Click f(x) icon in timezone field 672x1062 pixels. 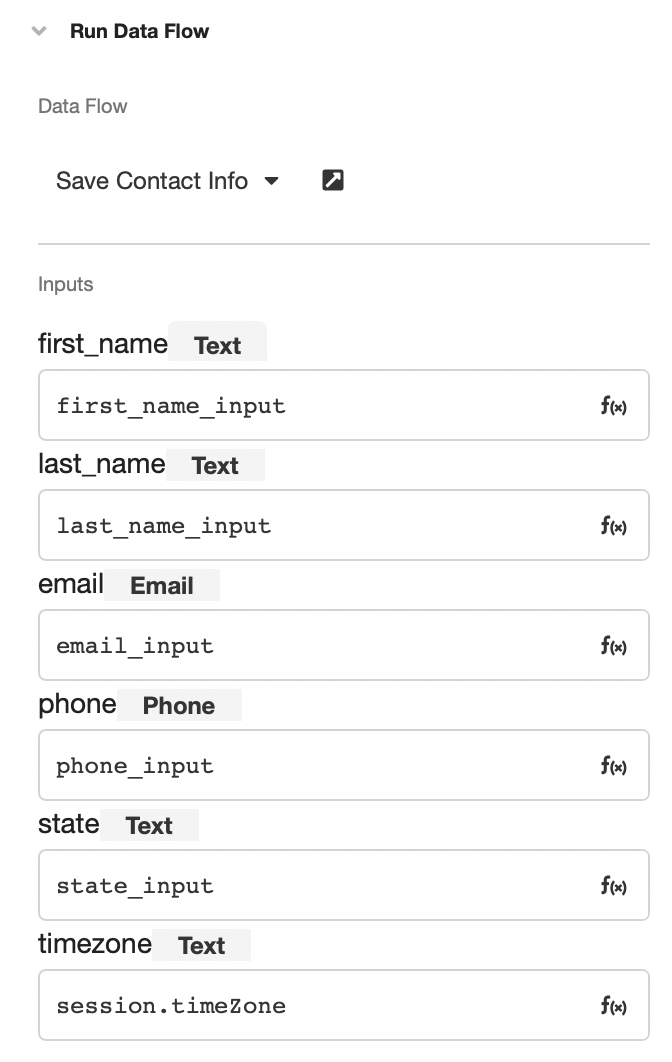[614, 1005]
